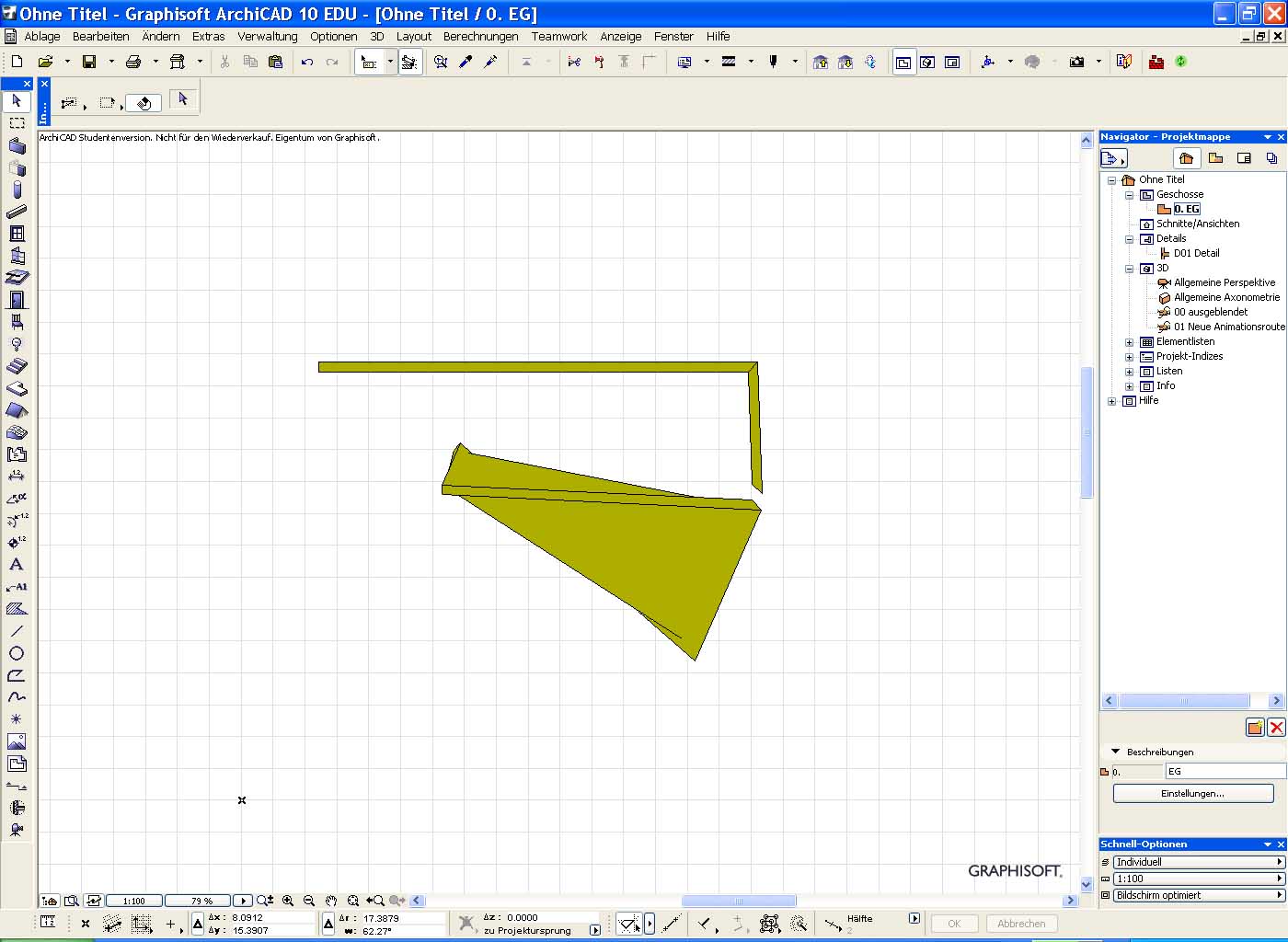
Task: Open the 3D window icon in toolbar
Action: (x=928, y=62)
